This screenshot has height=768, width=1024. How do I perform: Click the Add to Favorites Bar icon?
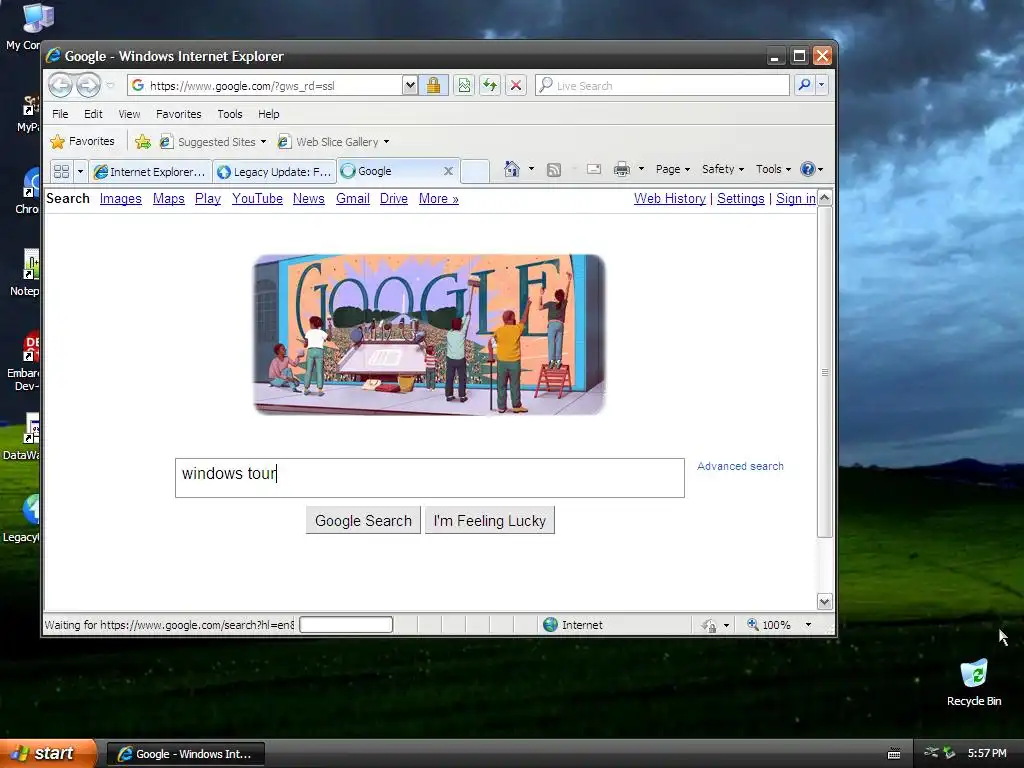click(x=142, y=141)
